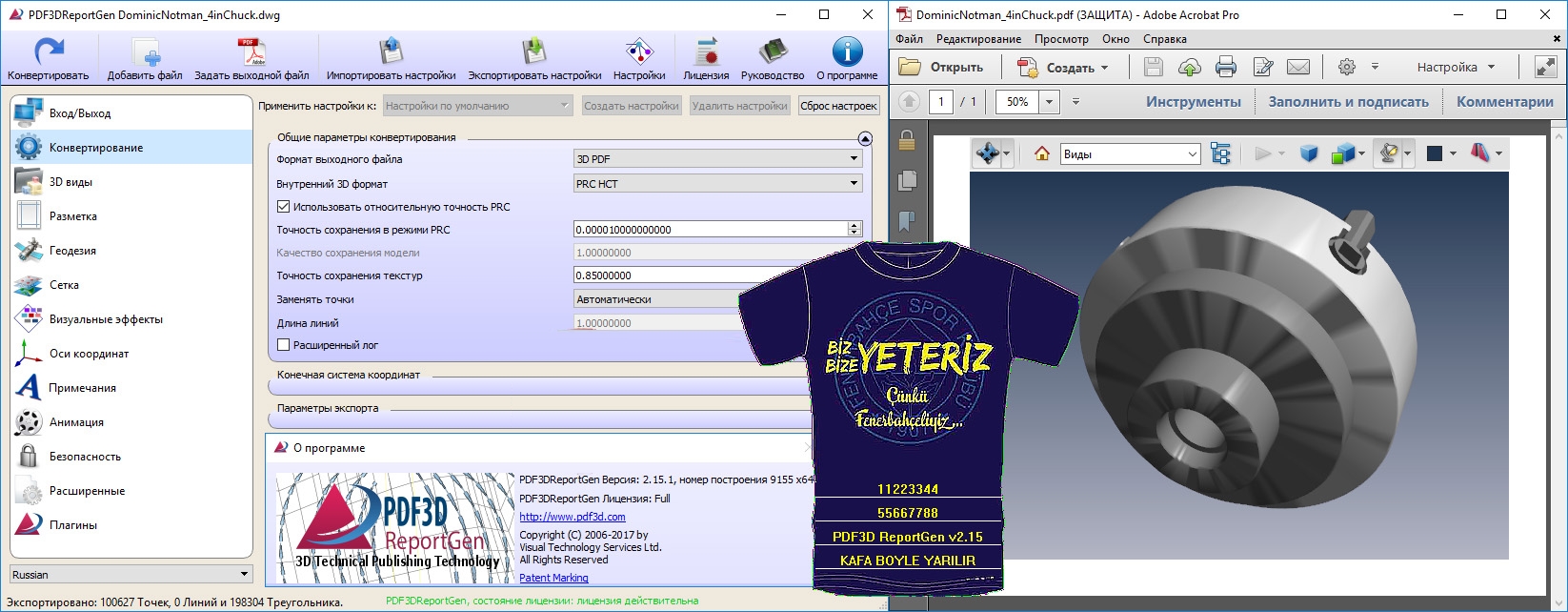Click the О программе info icon

click(847, 51)
